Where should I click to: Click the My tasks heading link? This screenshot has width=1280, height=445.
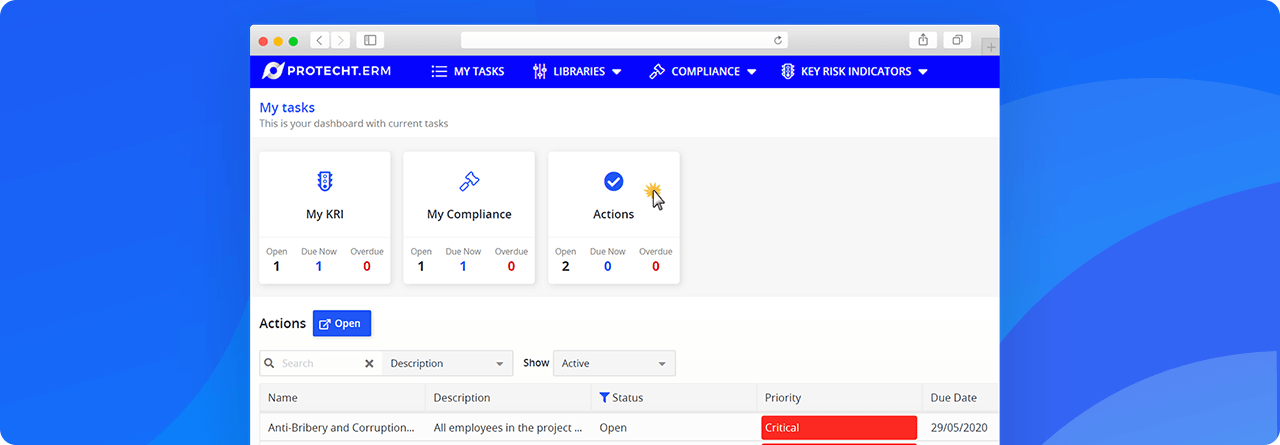pos(287,107)
